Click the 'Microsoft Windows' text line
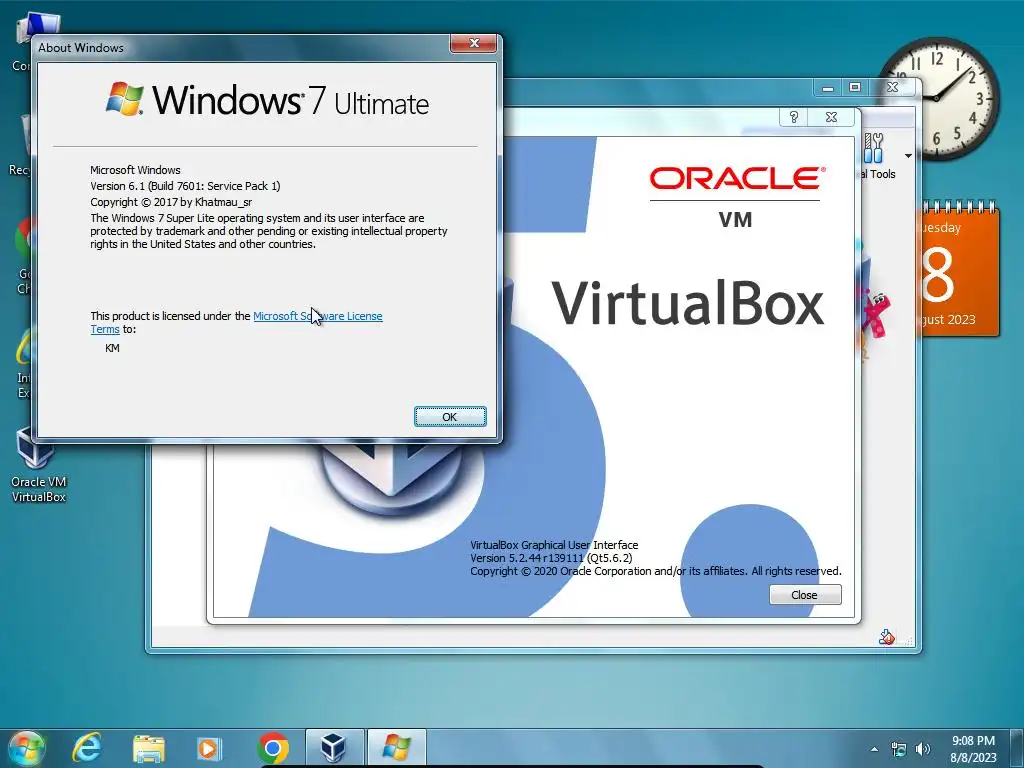This screenshot has height=768, width=1024. point(135,170)
